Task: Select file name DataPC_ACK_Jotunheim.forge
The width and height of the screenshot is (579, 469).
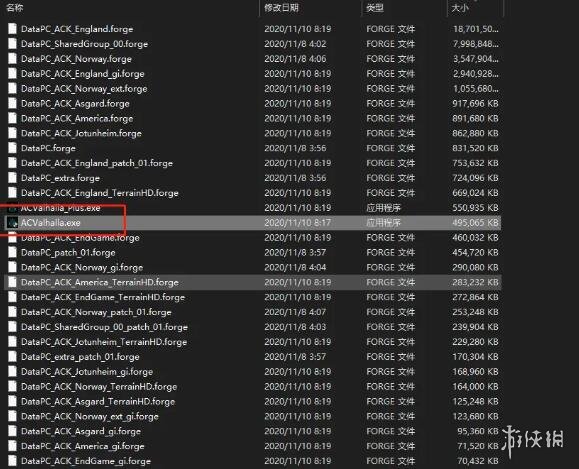Action: tap(81, 133)
